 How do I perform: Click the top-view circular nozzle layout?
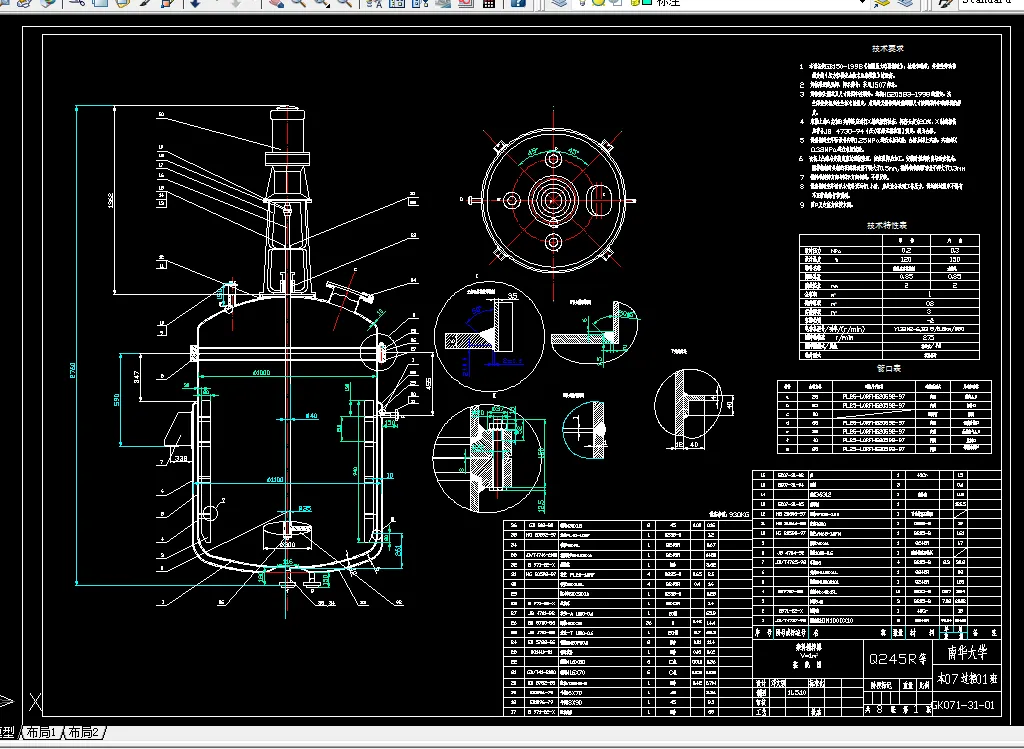pyautogui.click(x=553, y=200)
